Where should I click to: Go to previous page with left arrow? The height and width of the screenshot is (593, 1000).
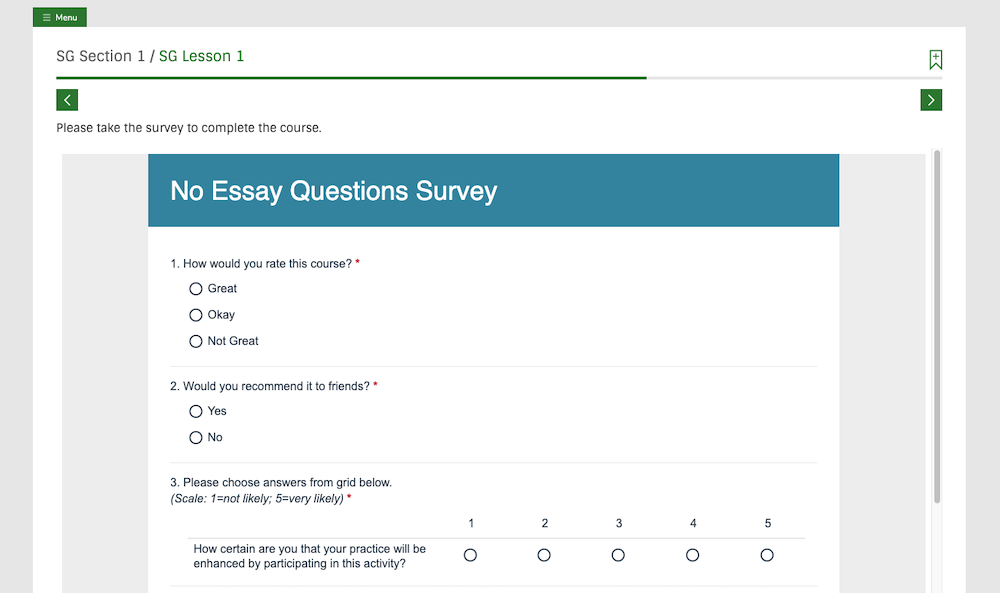(67, 100)
